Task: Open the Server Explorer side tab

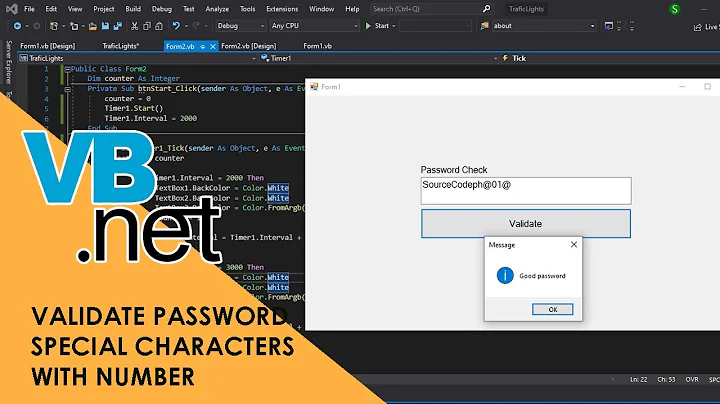Action: (x=9, y=62)
